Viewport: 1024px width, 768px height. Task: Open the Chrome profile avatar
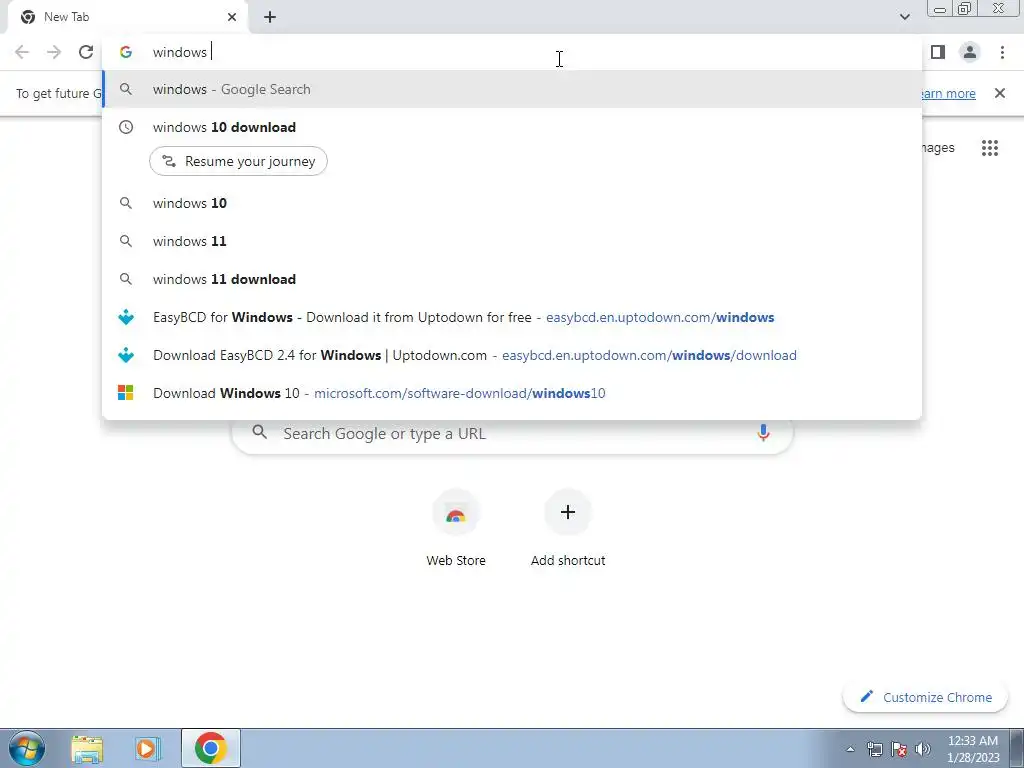point(970,52)
